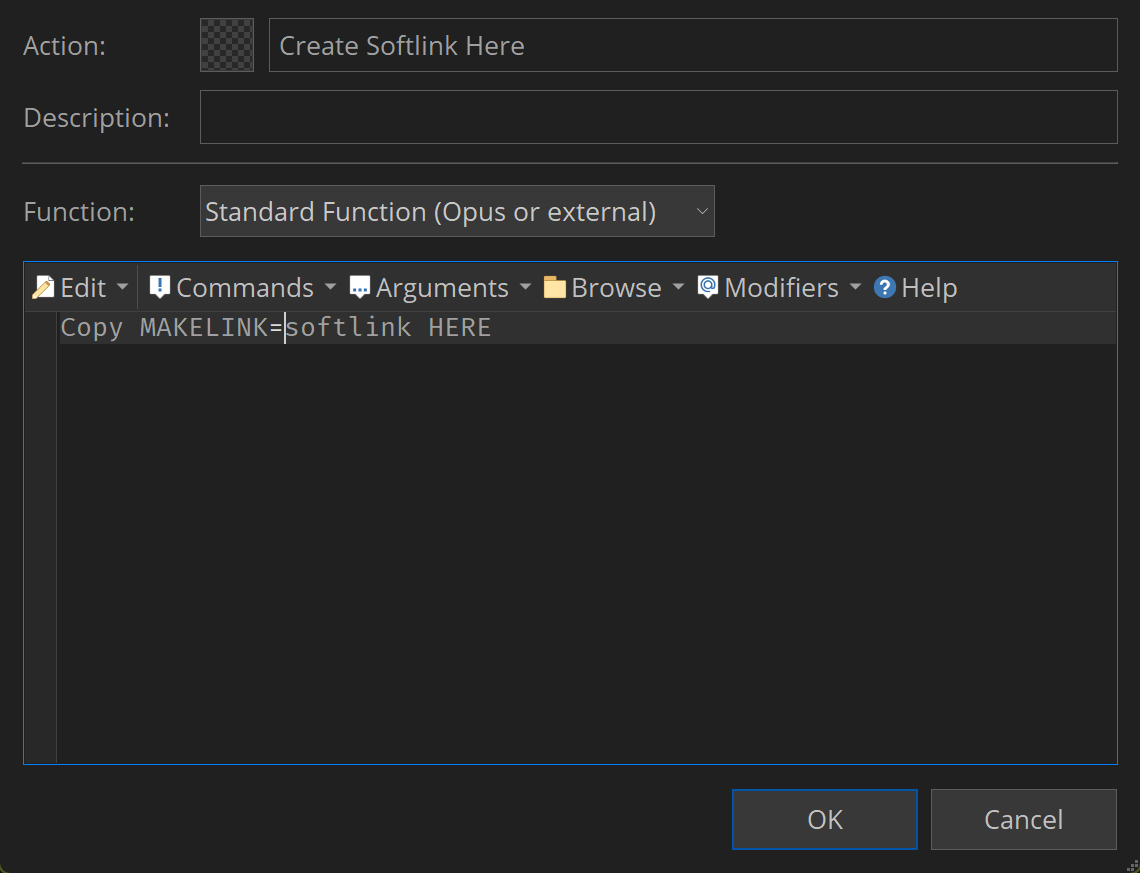Open the Help toolbar item

coord(929,288)
